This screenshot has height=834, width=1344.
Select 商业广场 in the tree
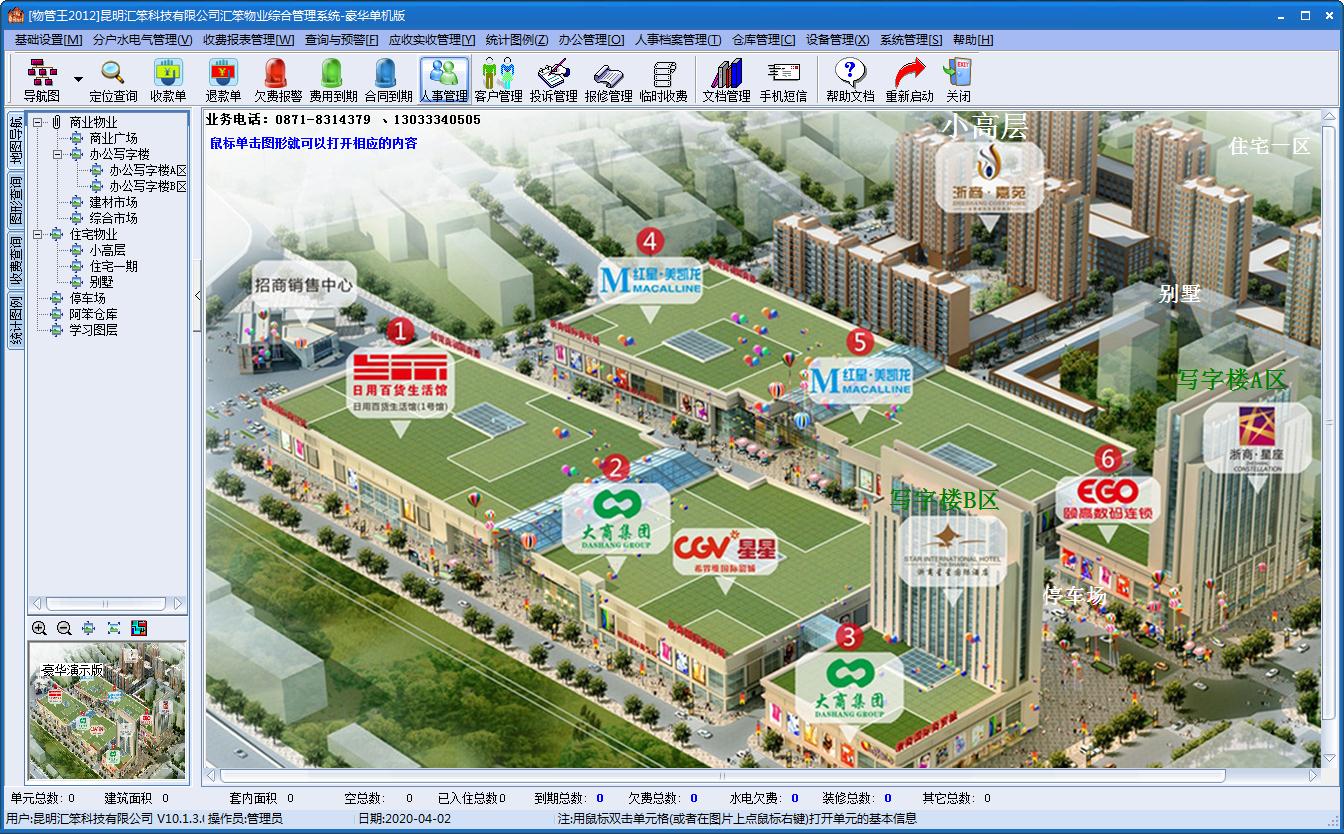[x=113, y=138]
